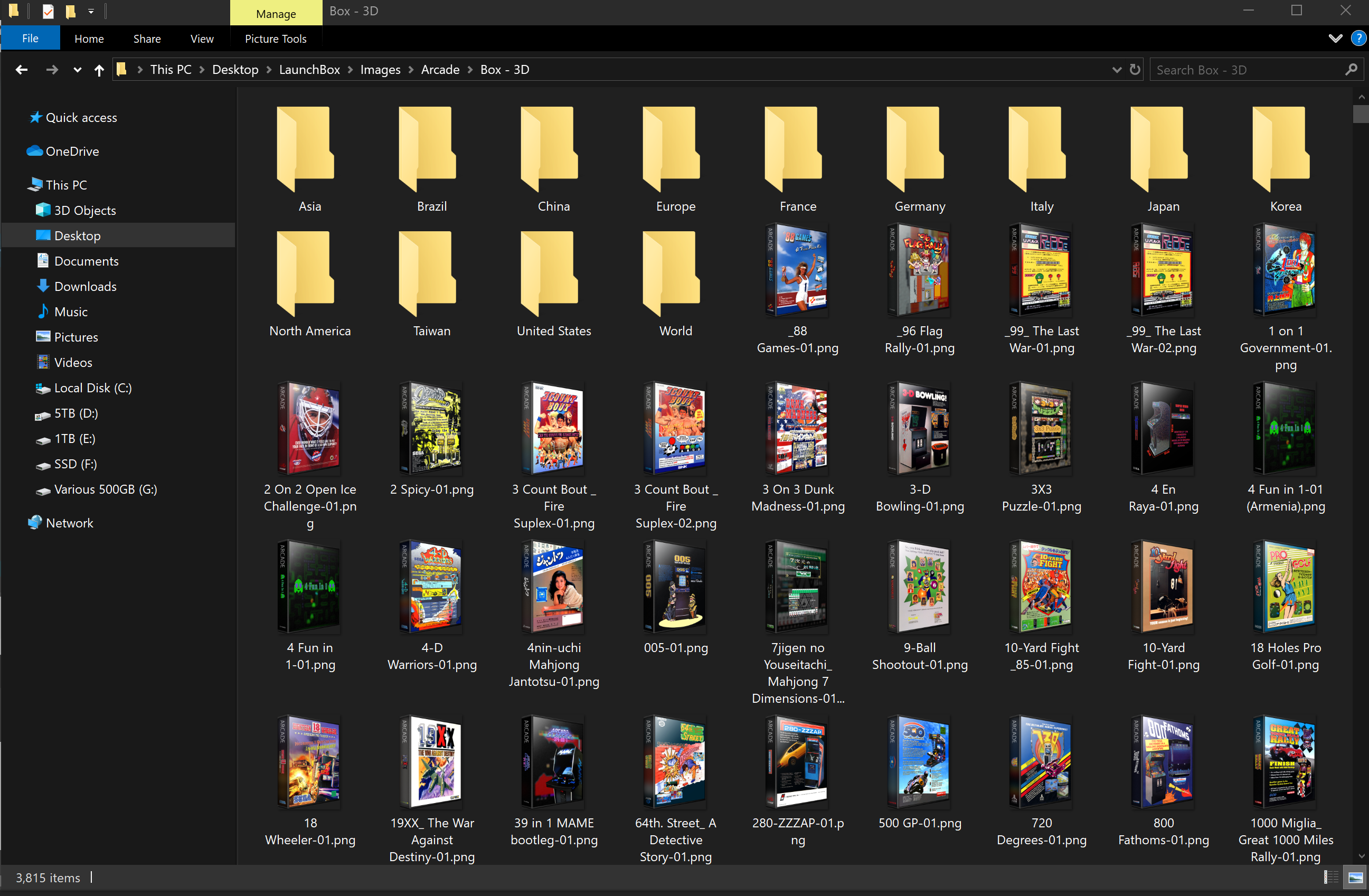1369x896 pixels.
Task: Expand the ribbon chevron
Action: [x=1335, y=39]
